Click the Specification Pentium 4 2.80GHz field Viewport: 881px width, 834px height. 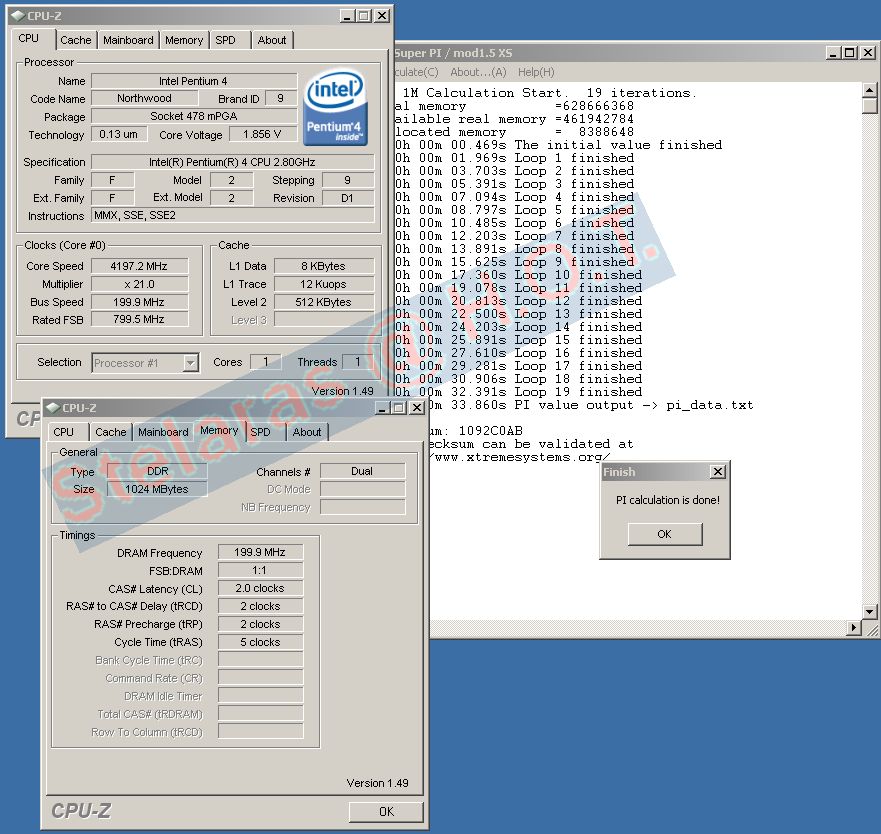(x=232, y=162)
